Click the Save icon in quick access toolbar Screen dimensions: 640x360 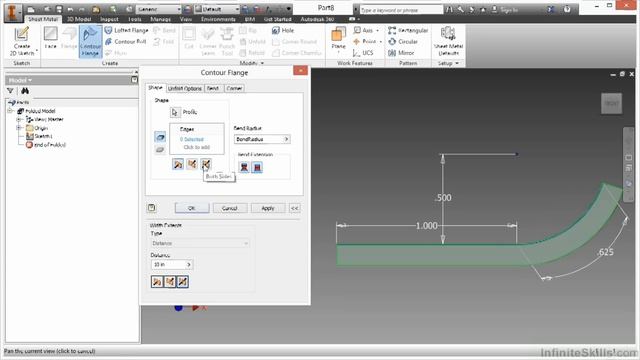[x=59, y=9]
